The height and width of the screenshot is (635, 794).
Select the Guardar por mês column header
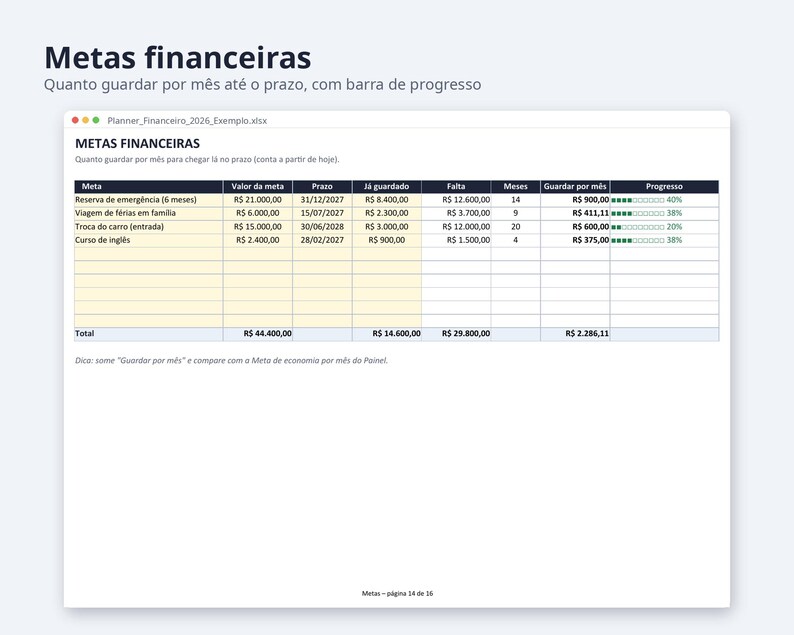pyautogui.click(x=575, y=186)
